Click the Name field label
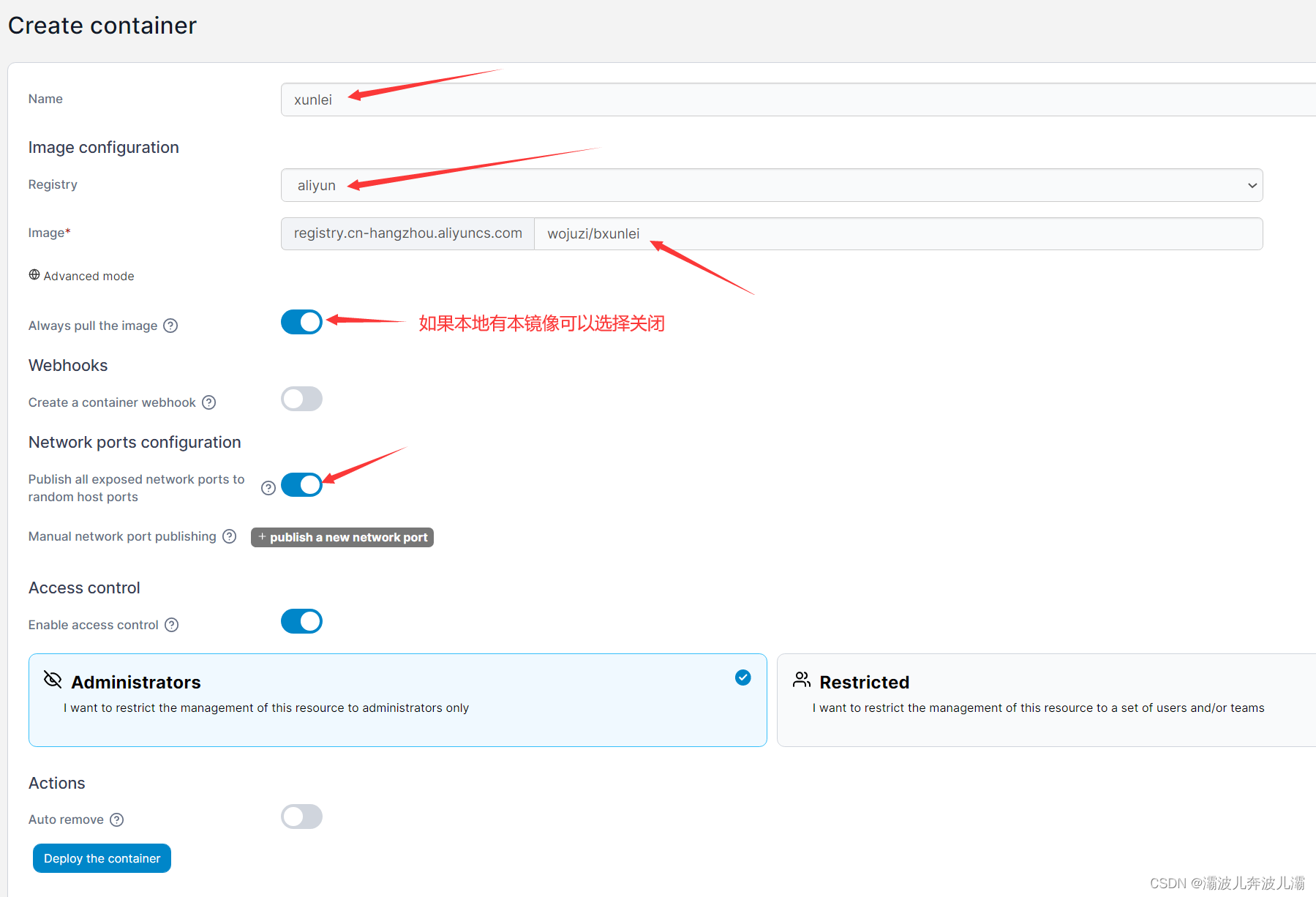 point(45,99)
